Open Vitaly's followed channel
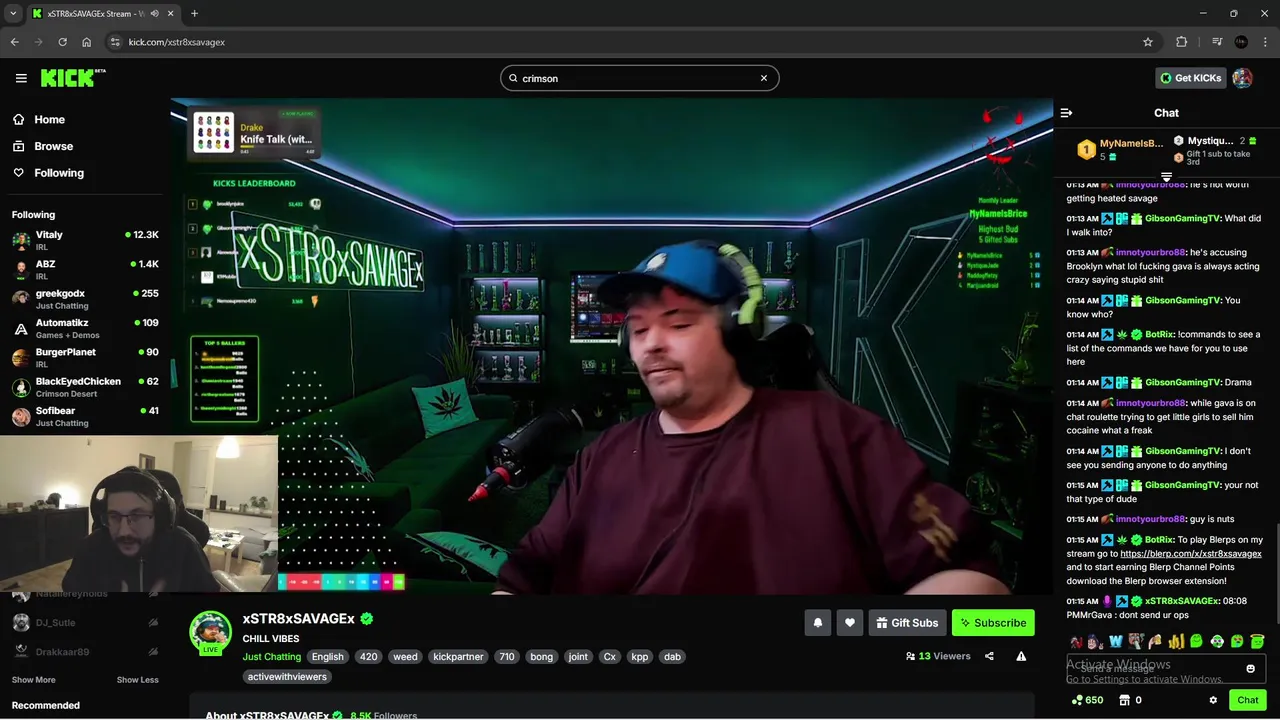The width and height of the screenshot is (1280, 720). [85, 240]
